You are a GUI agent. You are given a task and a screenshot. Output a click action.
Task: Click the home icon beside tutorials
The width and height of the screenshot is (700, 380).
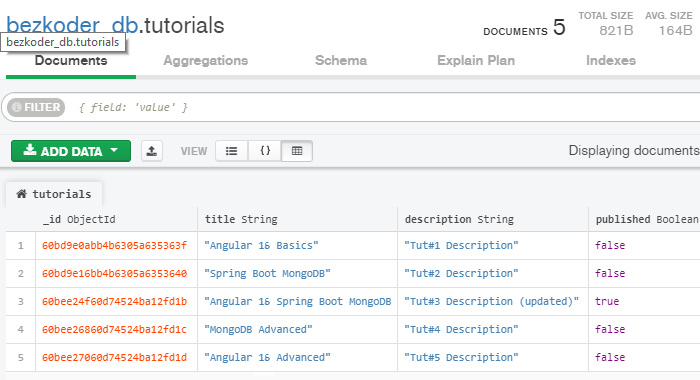coord(21,194)
